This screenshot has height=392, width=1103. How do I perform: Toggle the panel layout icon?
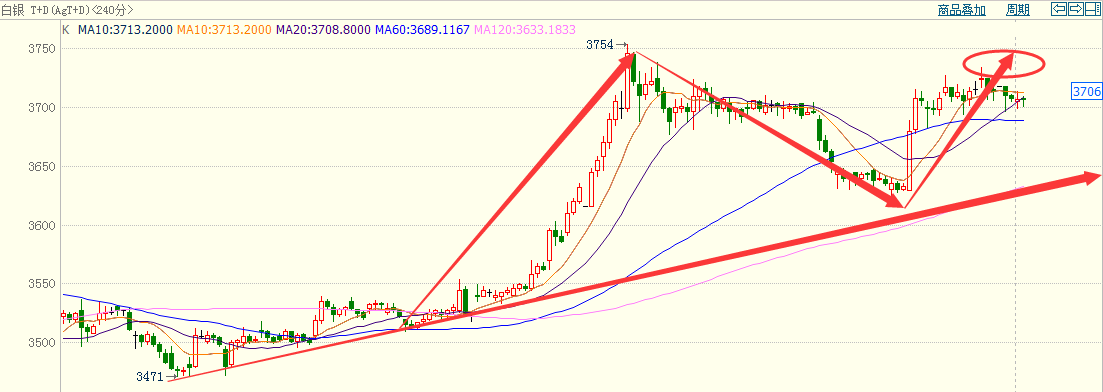pos(1093,9)
